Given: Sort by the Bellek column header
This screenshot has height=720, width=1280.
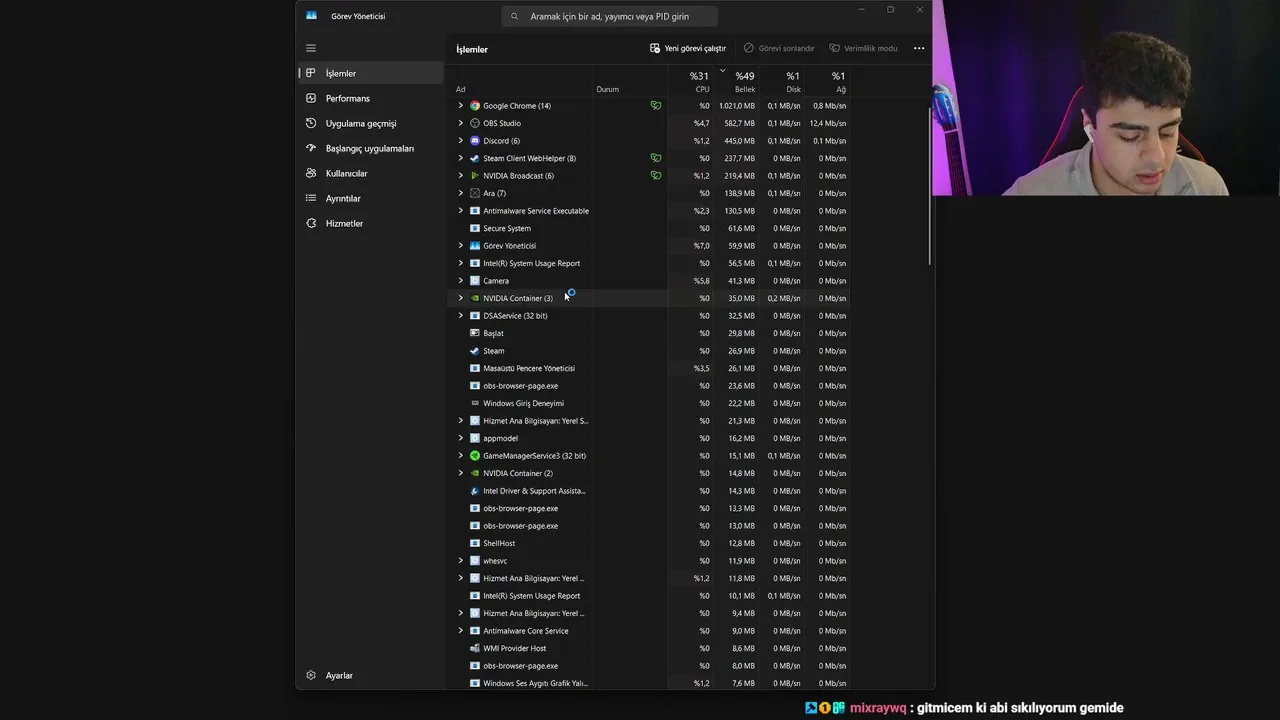Looking at the screenshot, I should click(738, 82).
